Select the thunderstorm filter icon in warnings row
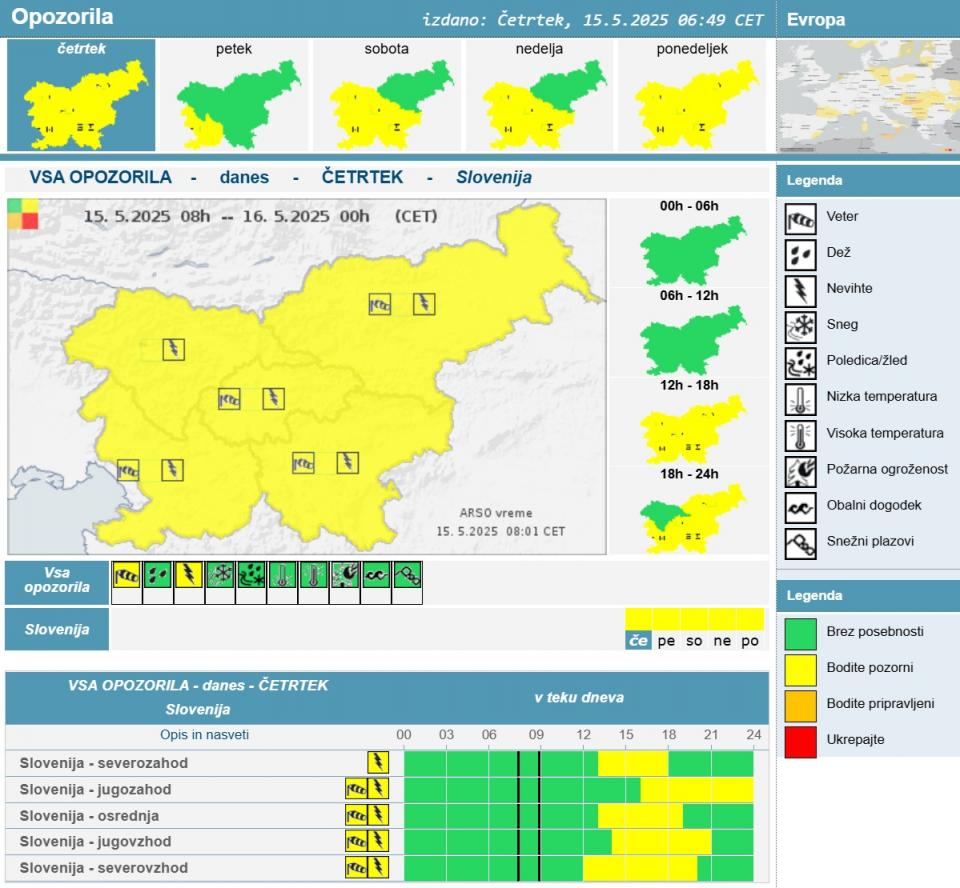The width and height of the screenshot is (960, 888). (x=189, y=575)
